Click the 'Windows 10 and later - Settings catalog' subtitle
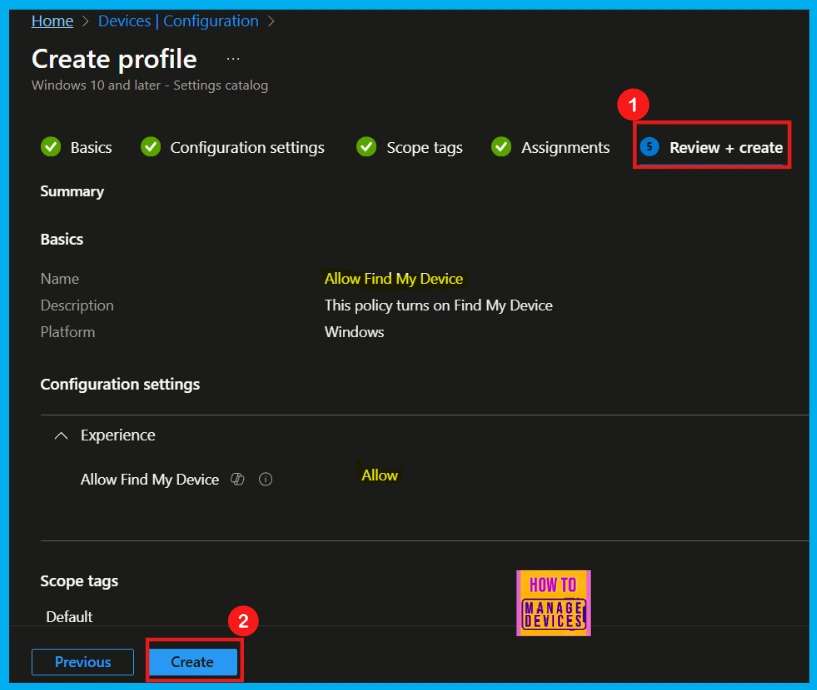This screenshot has height=690, width=817. 150,85
